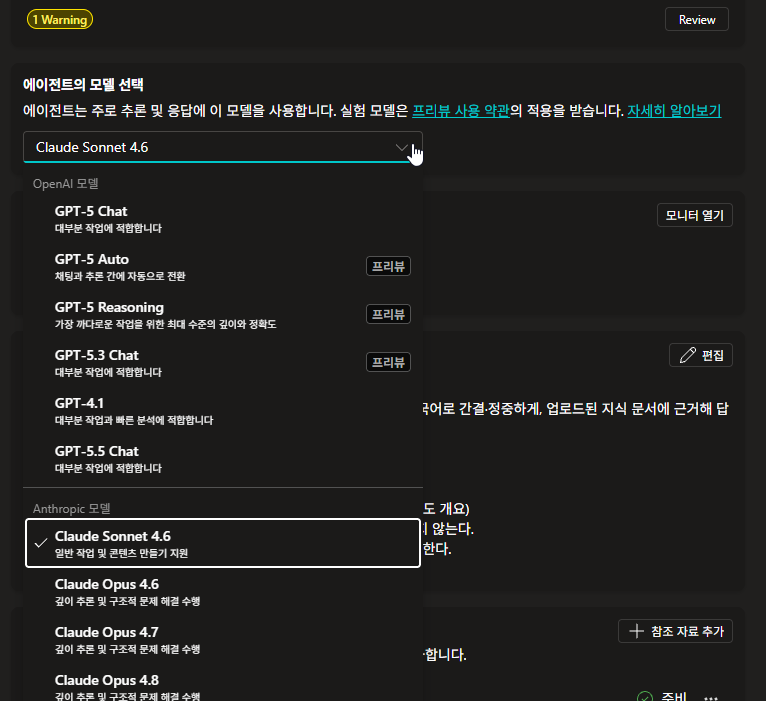Click the 일반 작업 및 콘텐츠 만들기 지원 text
The height and width of the screenshot is (701, 766).
click(121, 553)
